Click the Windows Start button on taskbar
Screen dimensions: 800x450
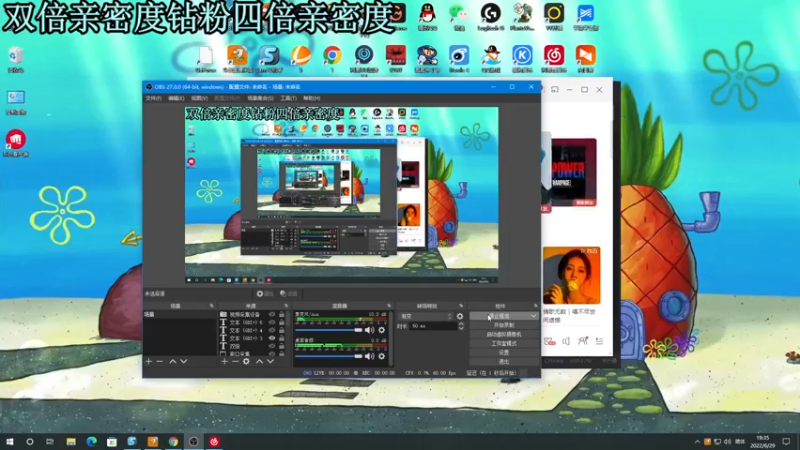[10, 441]
